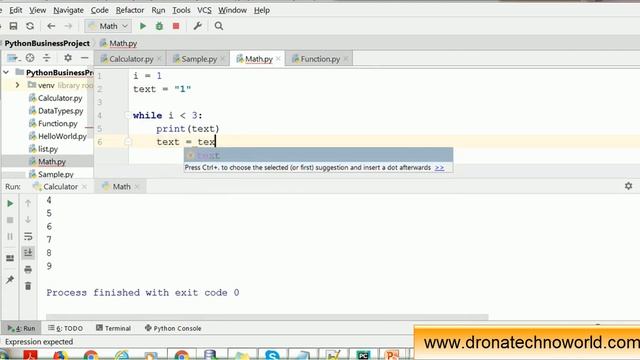Open the Project view selector dropdown
Screen dimensions: 640x360
click(13, 58)
